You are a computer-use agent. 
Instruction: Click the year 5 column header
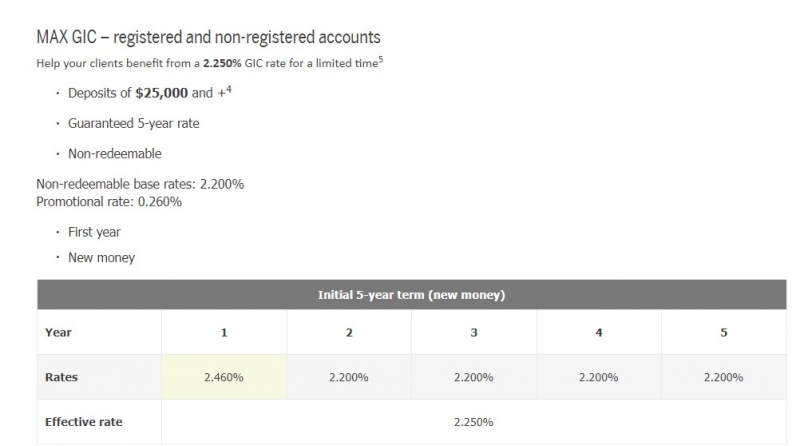(723, 332)
